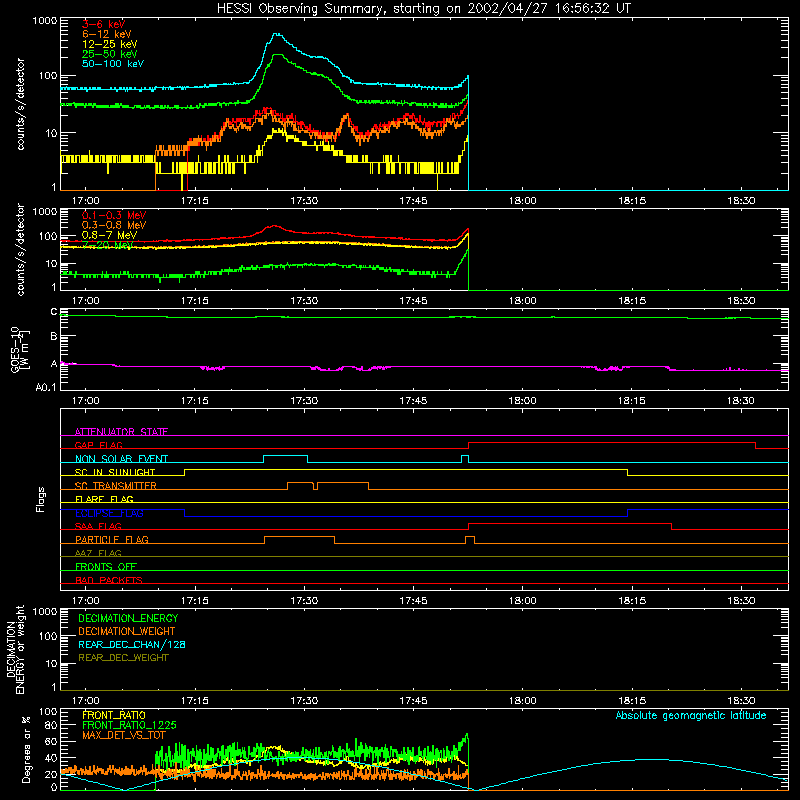This screenshot has height=800, width=800.
Task: Click the HESSI Observing Summary title text
Action: click(x=423, y=9)
